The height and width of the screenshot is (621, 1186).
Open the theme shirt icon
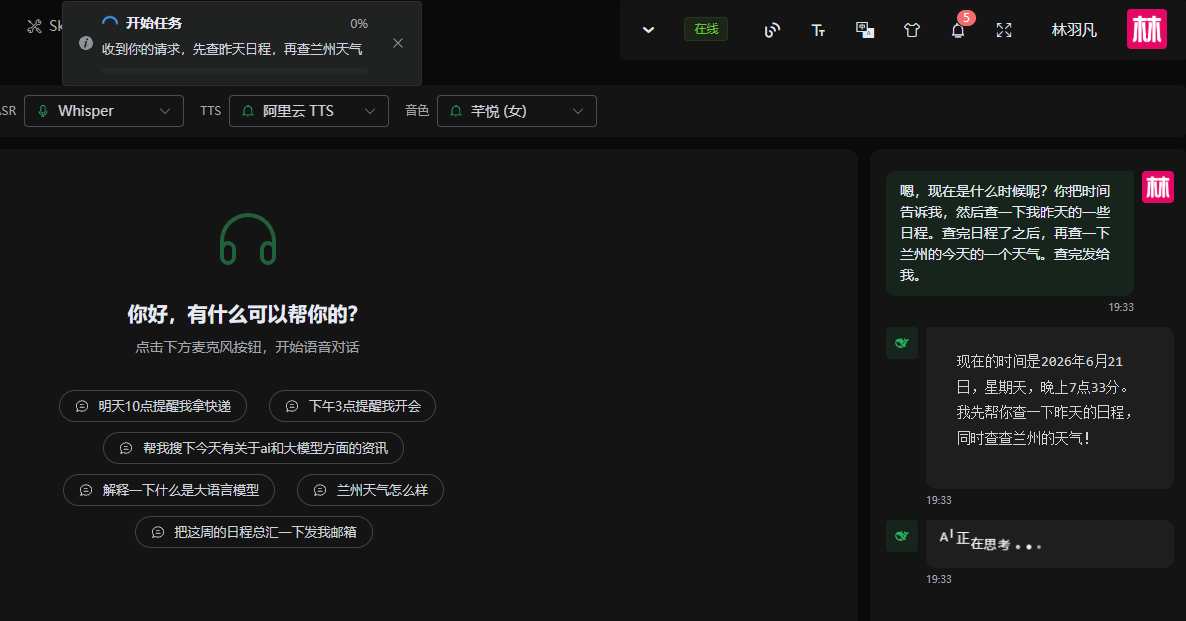[x=911, y=30]
